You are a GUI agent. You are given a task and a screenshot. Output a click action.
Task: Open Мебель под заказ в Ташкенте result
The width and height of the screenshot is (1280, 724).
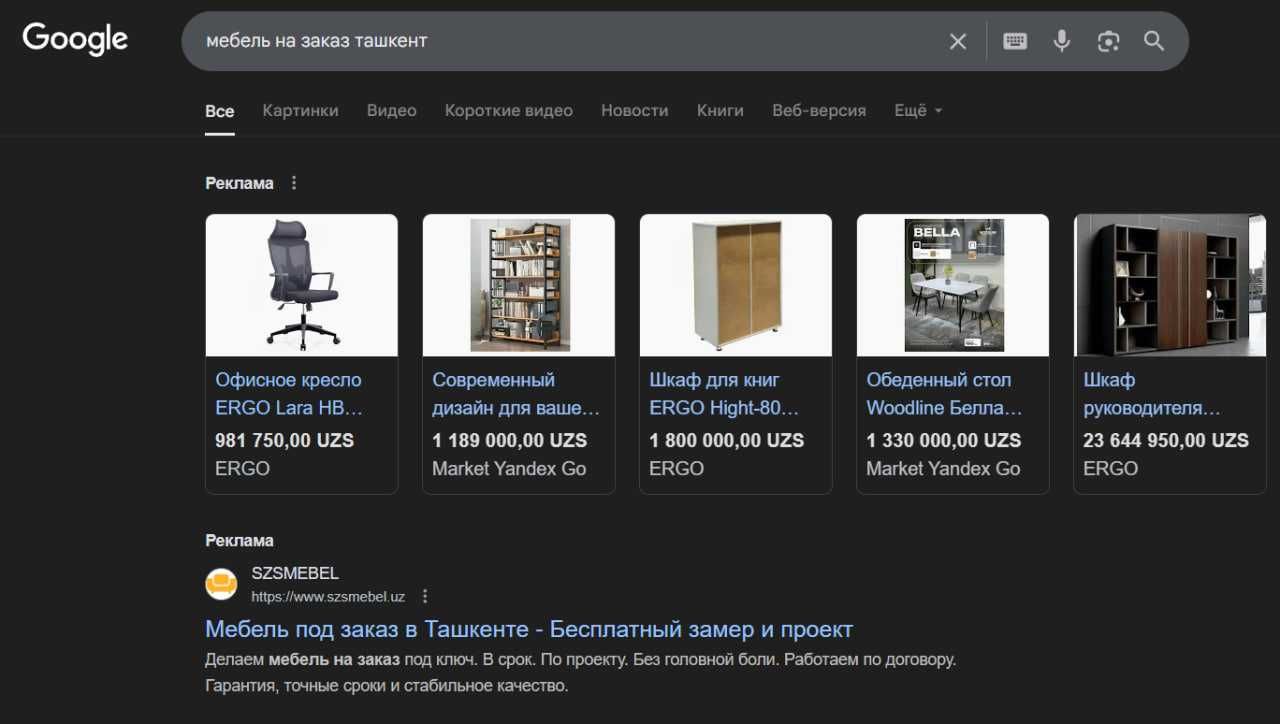pos(529,629)
